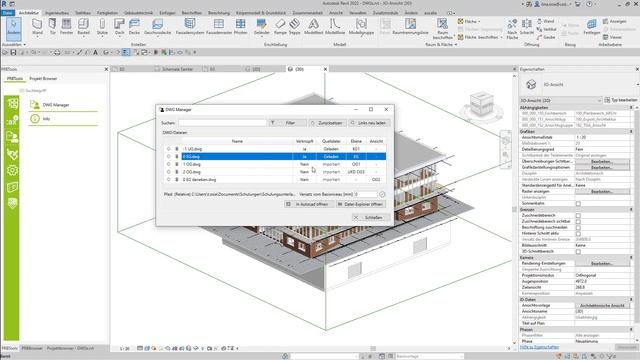
Task: Toggle the Sonnenbahn checkbox
Action: point(578,203)
